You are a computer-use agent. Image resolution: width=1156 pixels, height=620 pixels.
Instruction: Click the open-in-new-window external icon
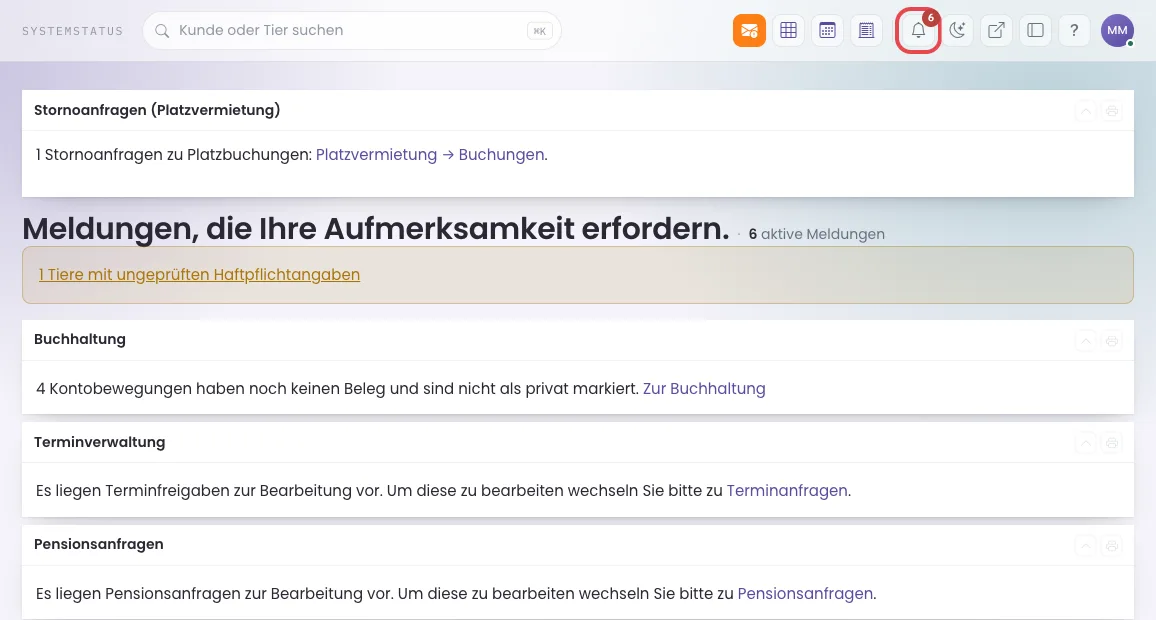[996, 30]
